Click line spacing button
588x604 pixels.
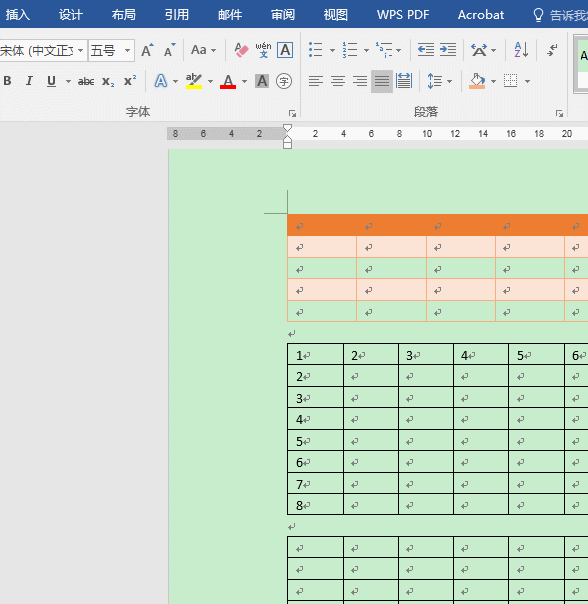(435, 81)
